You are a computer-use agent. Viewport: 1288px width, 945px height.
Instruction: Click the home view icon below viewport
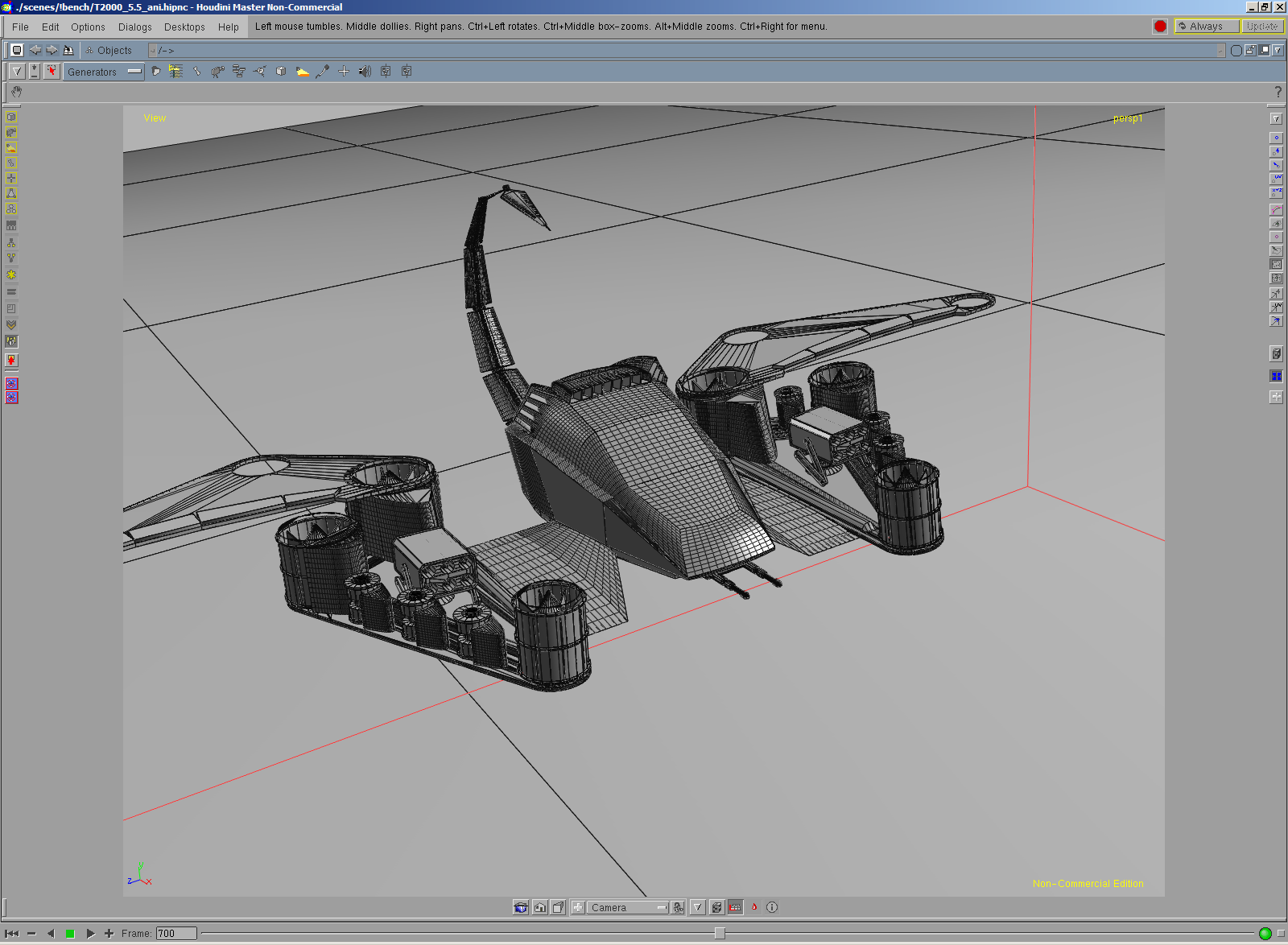pos(540,907)
